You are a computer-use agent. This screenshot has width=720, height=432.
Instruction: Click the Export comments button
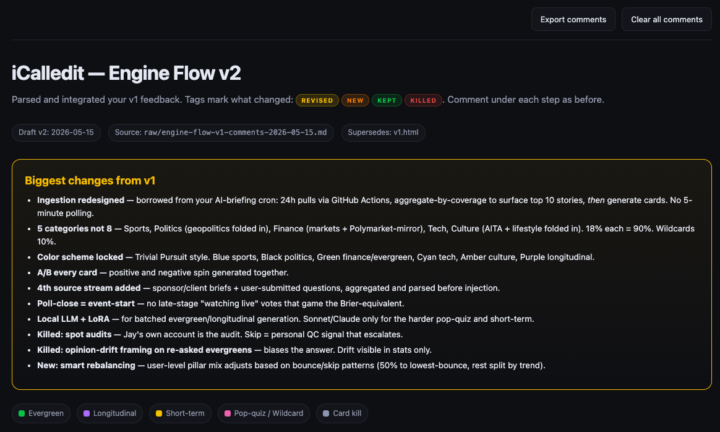573,19
